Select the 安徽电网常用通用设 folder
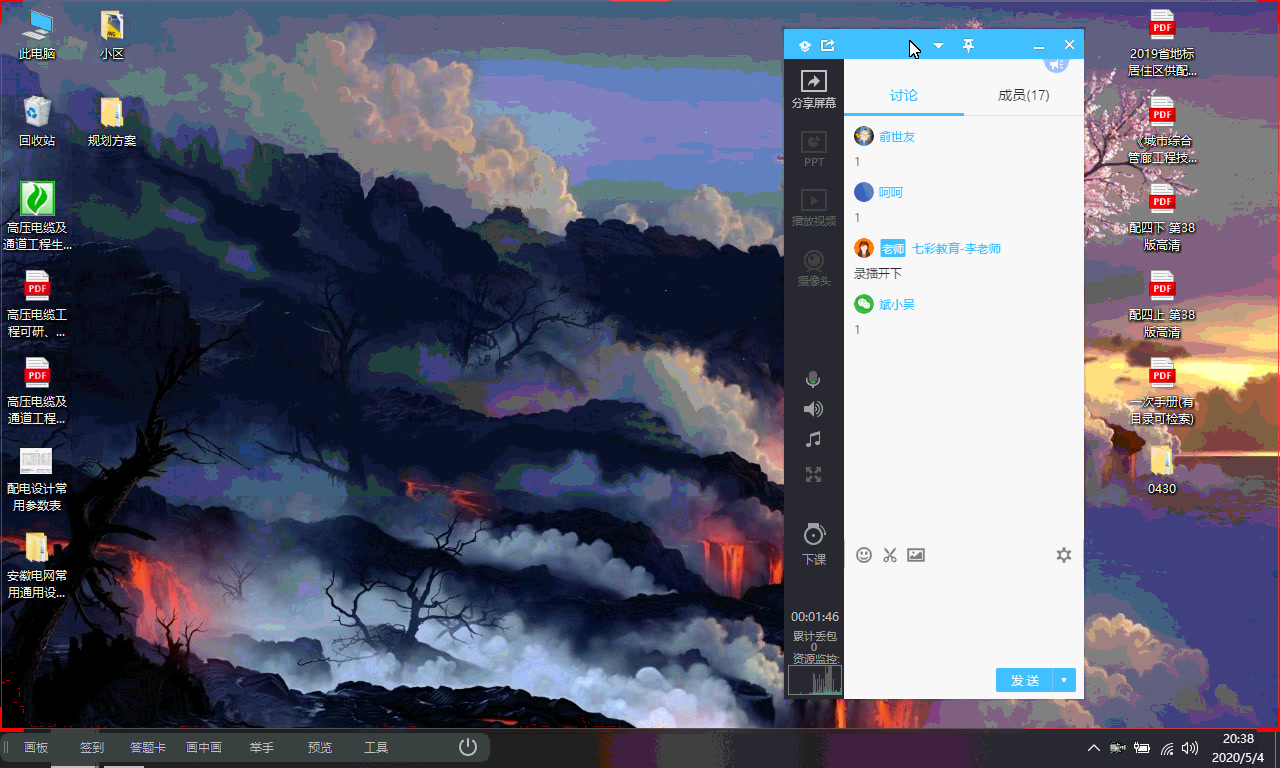Viewport: 1280px width, 768px height. click(x=37, y=566)
